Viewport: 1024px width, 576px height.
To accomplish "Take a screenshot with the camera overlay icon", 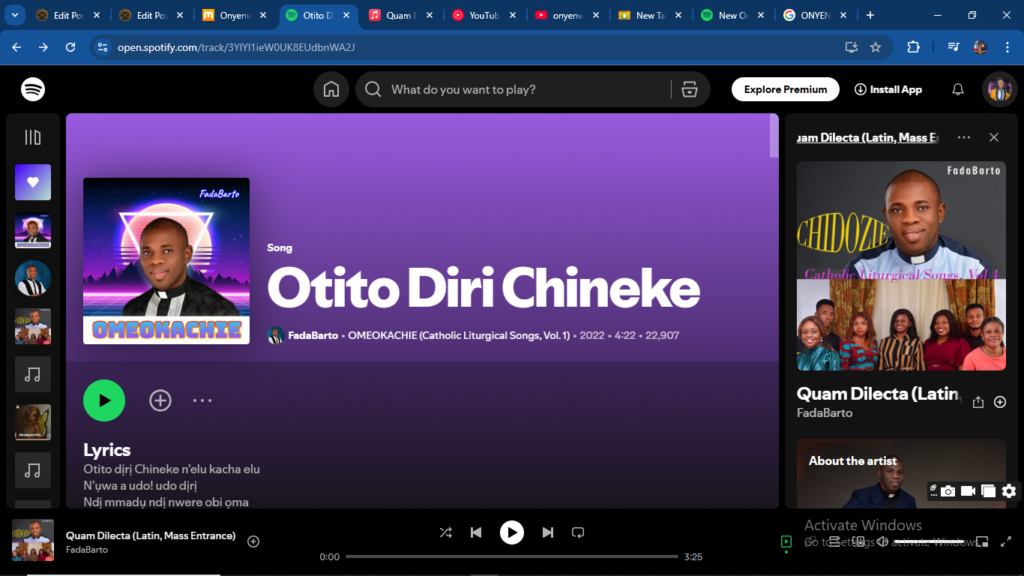I will pyautogui.click(x=948, y=491).
